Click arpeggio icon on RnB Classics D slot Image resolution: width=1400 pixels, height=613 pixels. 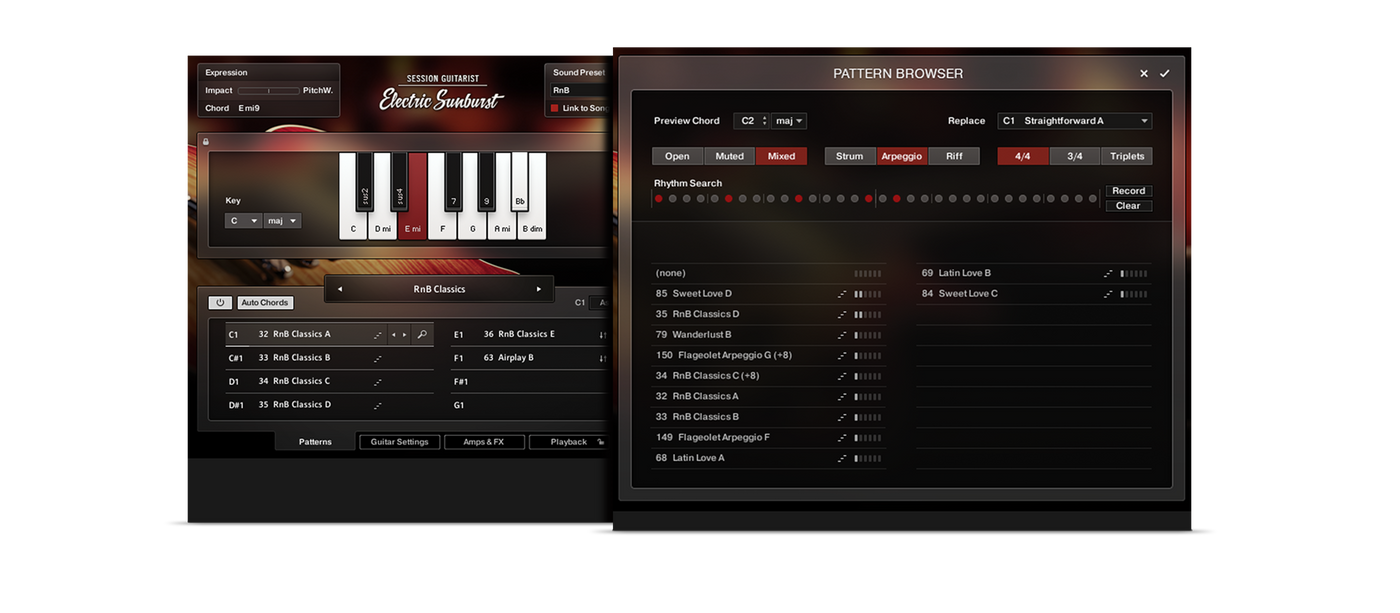click(378, 405)
